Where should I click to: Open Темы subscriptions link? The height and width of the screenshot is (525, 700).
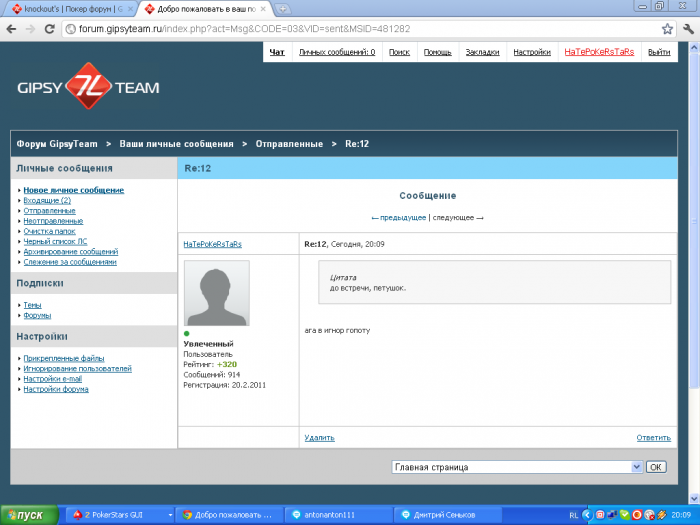(x=32, y=305)
